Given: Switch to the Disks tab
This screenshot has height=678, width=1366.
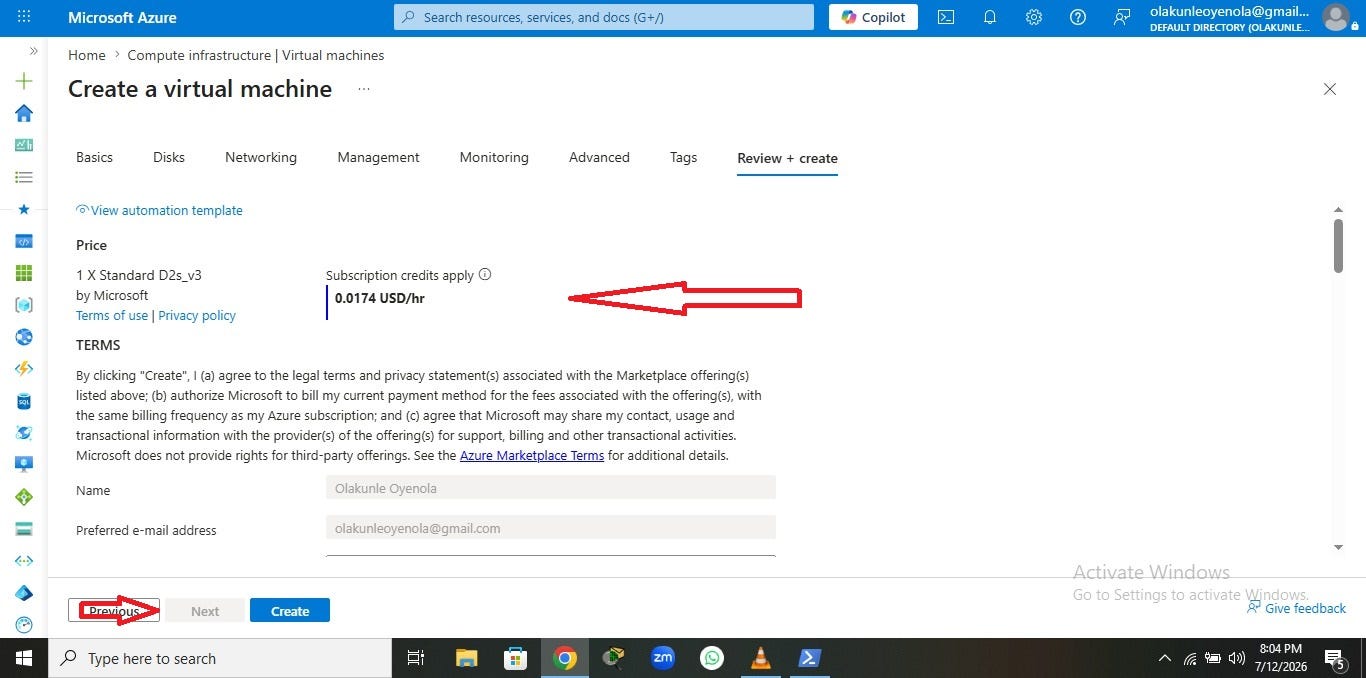Looking at the screenshot, I should [x=169, y=157].
